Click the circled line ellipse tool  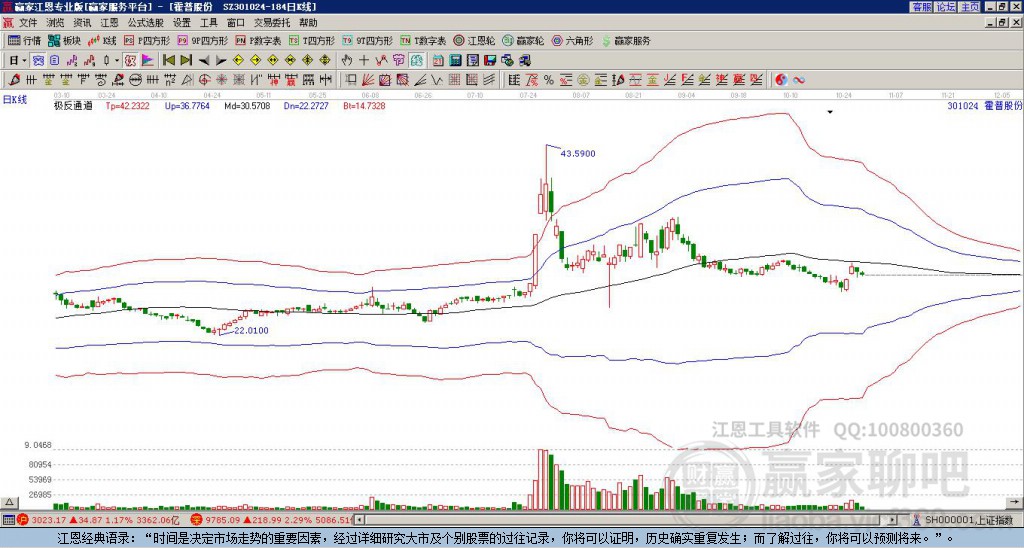[x=135, y=80]
